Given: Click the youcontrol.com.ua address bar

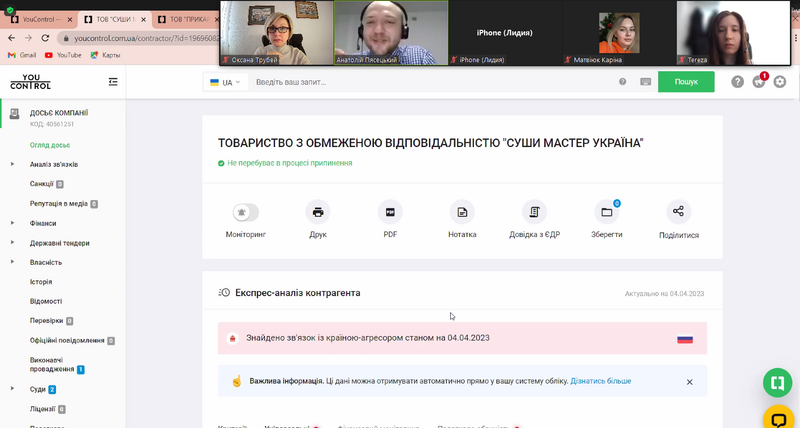Looking at the screenshot, I should (139, 38).
